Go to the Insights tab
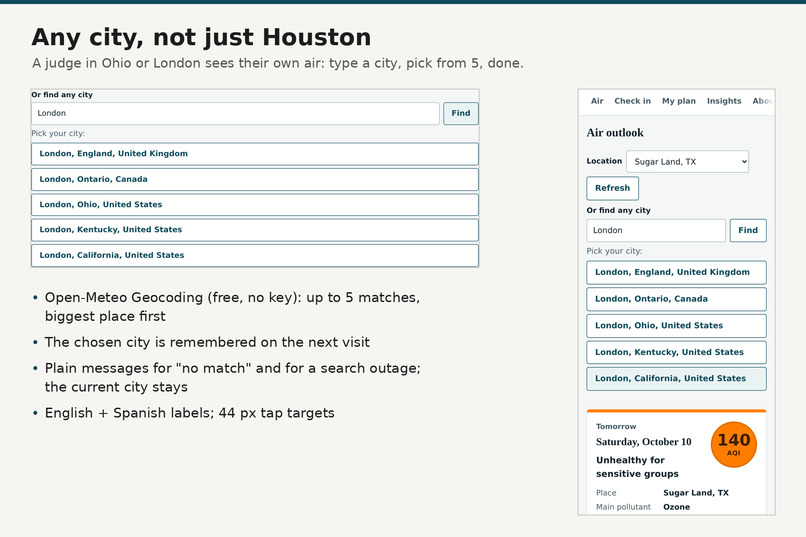The height and width of the screenshot is (537, 806). [724, 101]
